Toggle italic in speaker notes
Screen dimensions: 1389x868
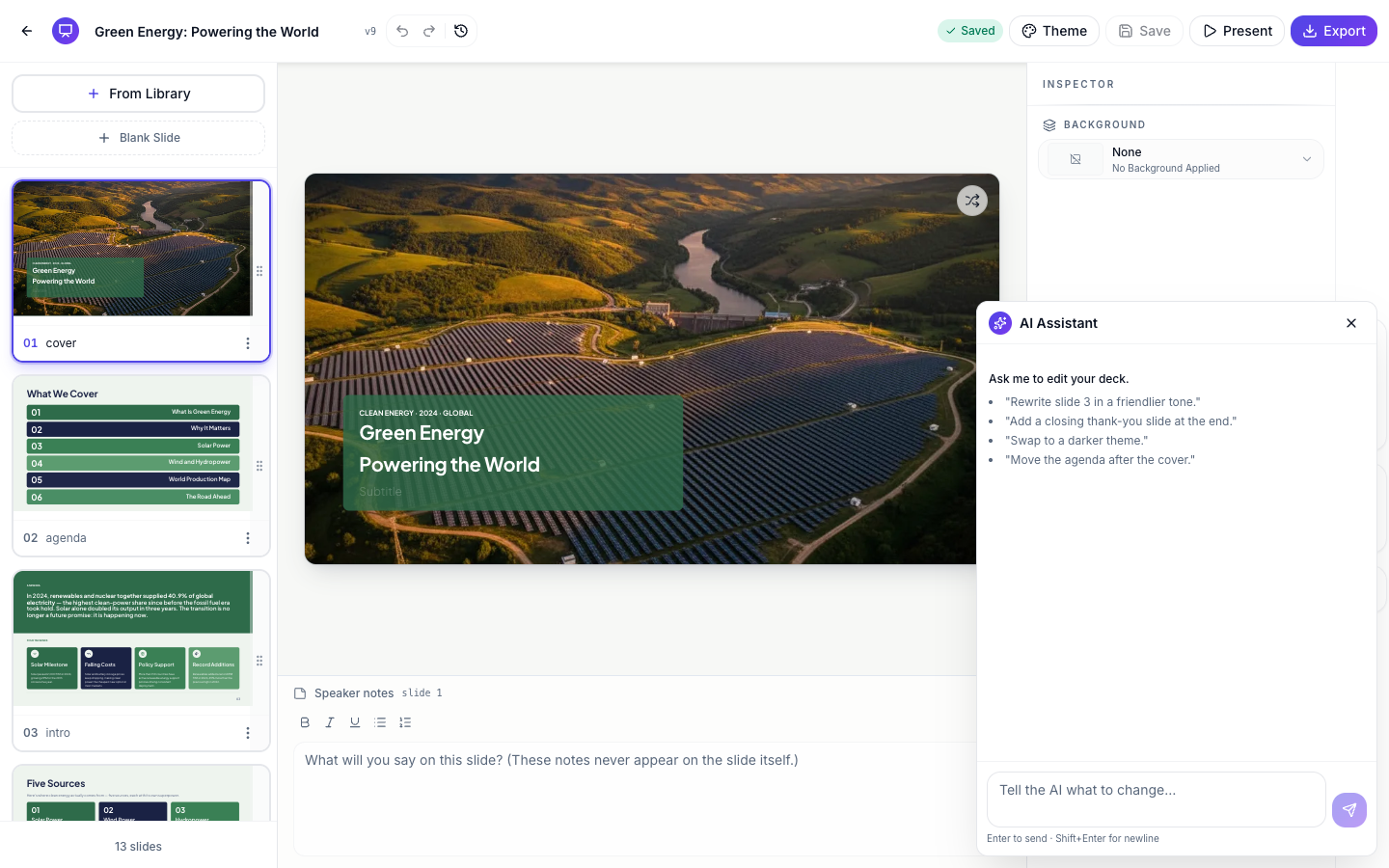330,722
